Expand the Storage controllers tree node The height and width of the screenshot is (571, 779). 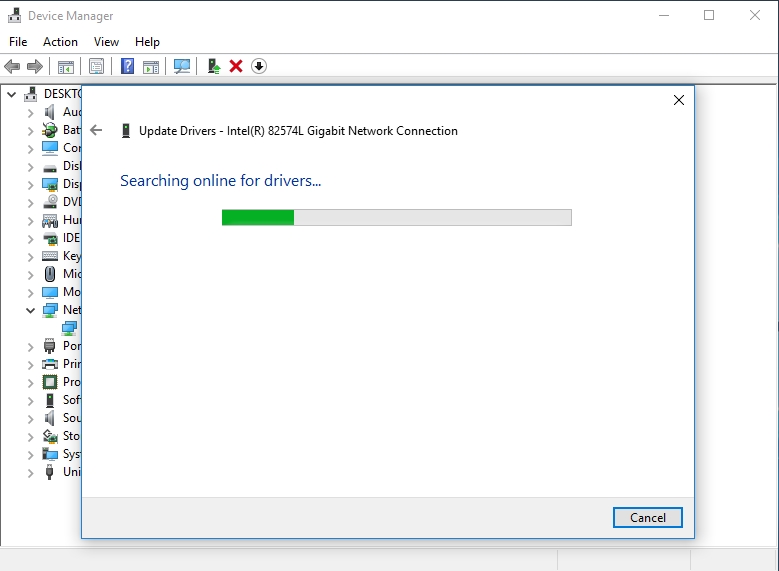click(30, 437)
